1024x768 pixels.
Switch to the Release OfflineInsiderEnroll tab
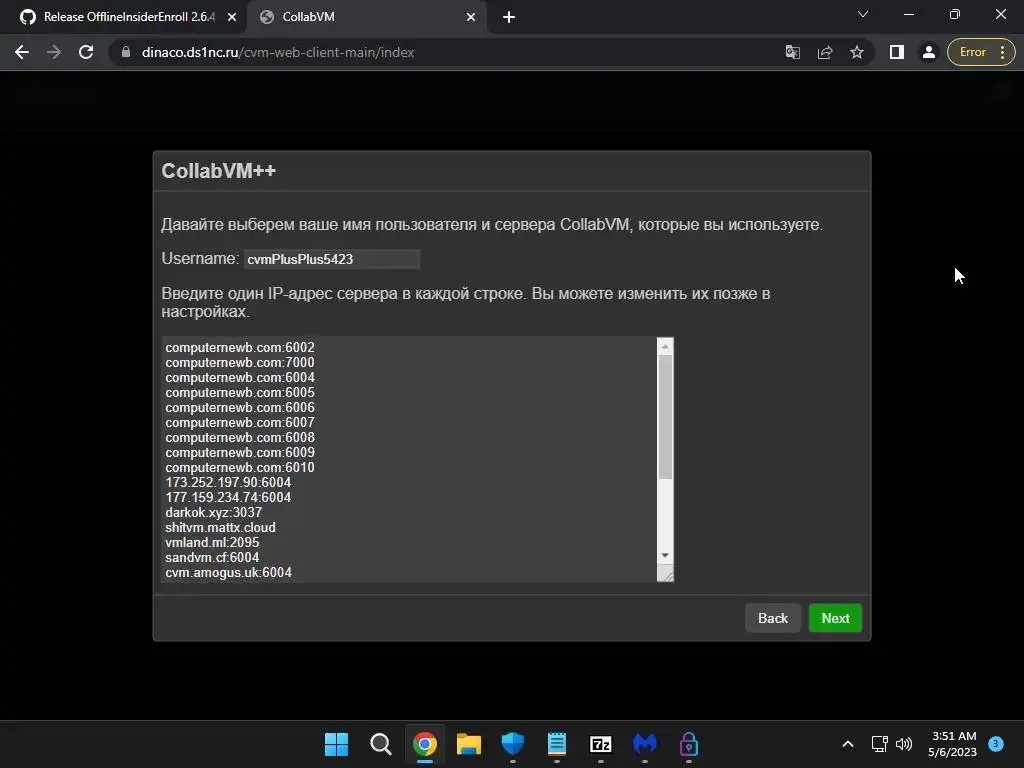point(123,18)
